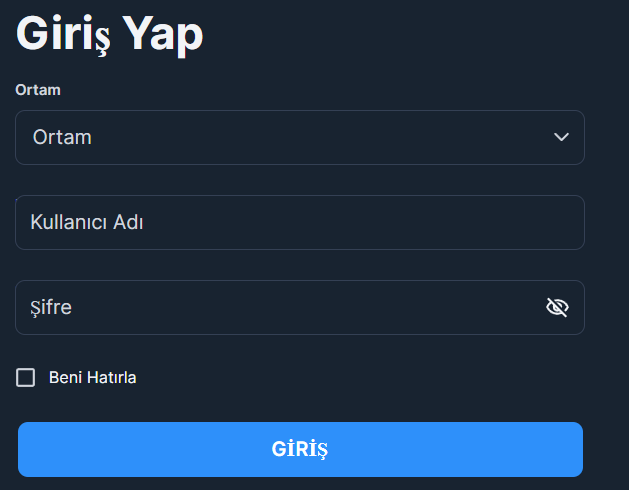
Task: Focus the Kullanıcı Adı input field
Action: click(300, 222)
